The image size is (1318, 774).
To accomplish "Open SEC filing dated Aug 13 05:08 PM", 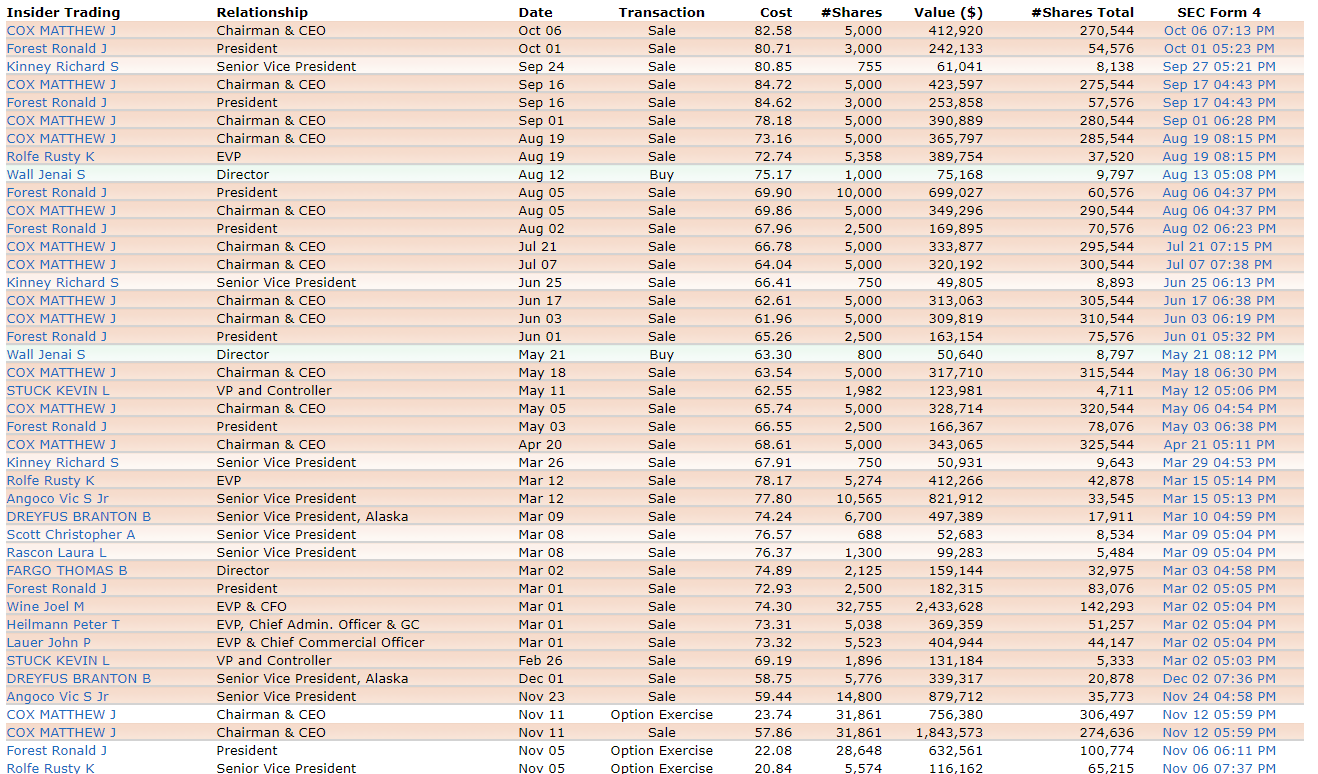I will tap(1218, 175).
